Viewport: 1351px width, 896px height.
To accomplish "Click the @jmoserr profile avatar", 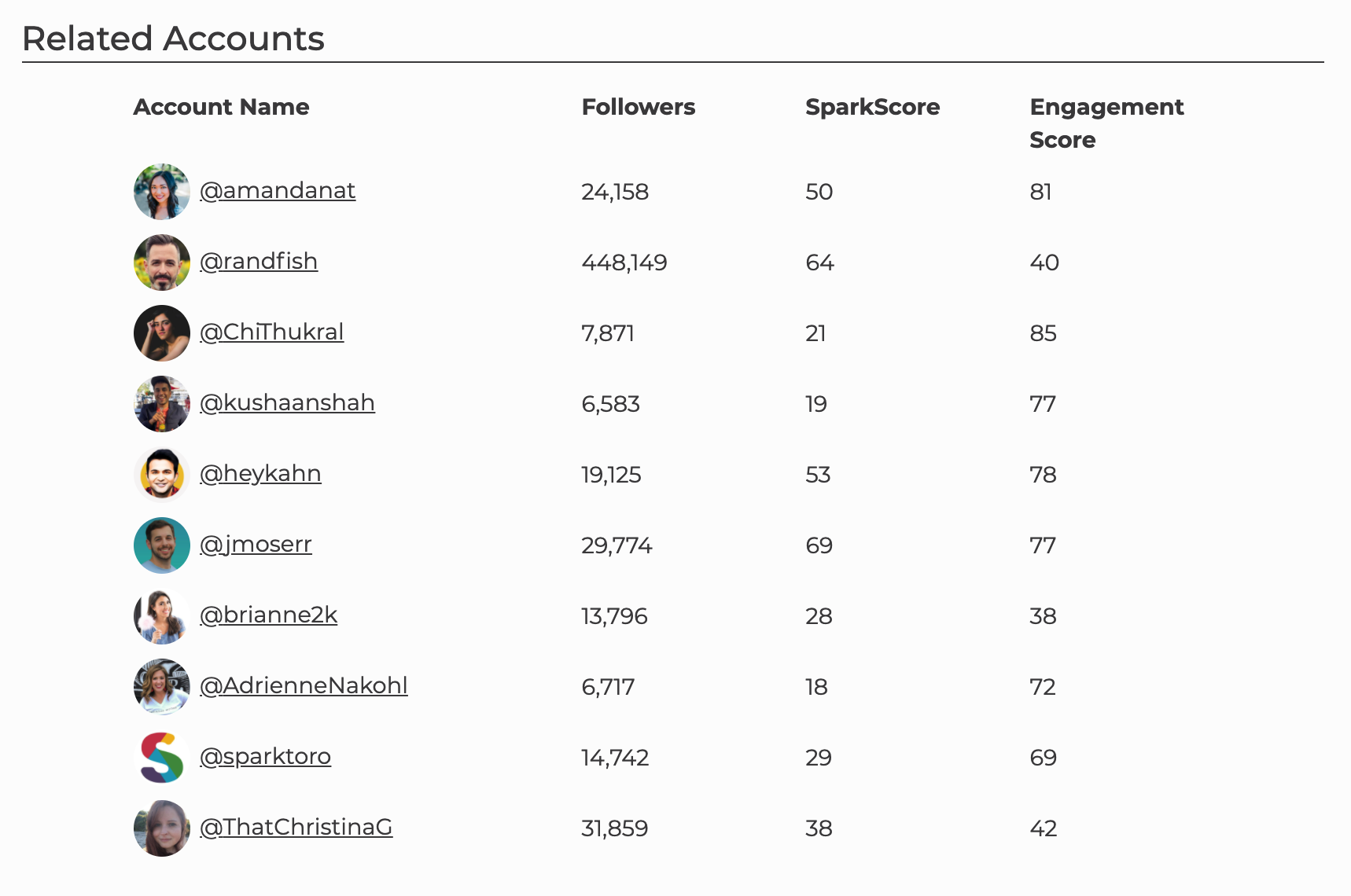I will click(162, 545).
